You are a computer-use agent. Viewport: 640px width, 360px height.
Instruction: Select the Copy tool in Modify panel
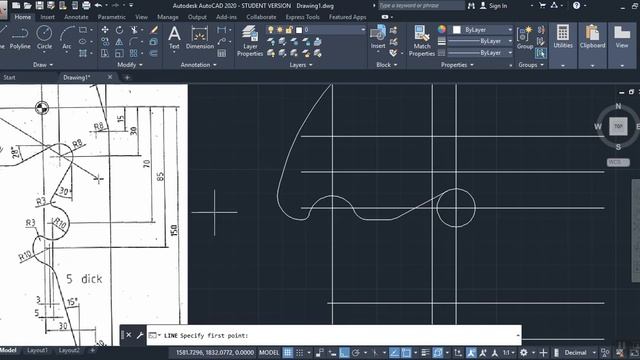pos(105,42)
